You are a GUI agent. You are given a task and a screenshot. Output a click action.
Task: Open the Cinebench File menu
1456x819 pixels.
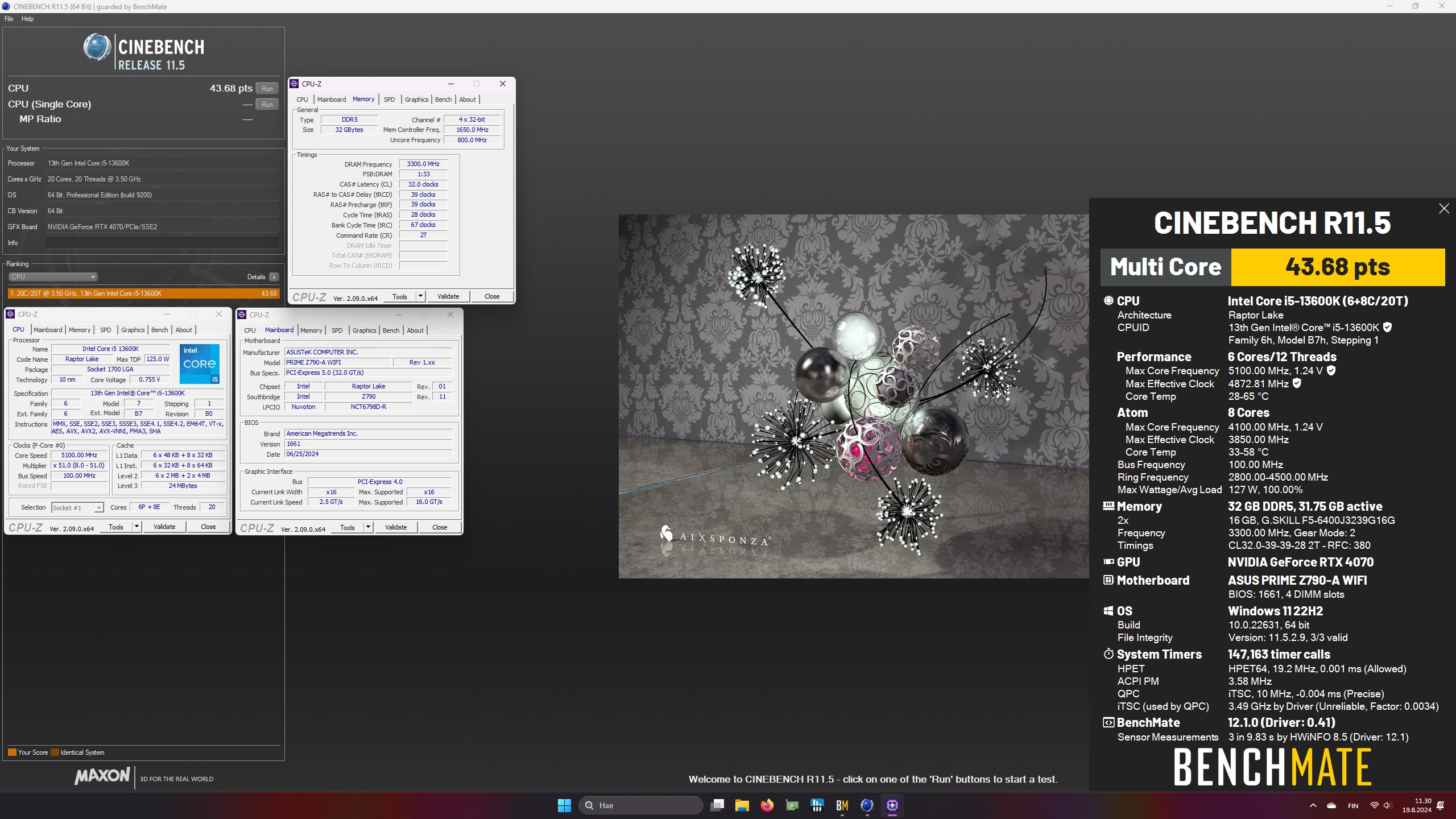9,19
